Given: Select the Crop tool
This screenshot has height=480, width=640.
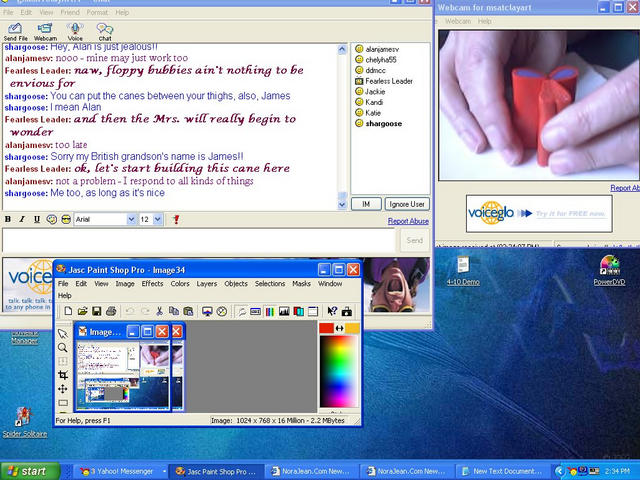Looking at the screenshot, I should tap(62, 375).
